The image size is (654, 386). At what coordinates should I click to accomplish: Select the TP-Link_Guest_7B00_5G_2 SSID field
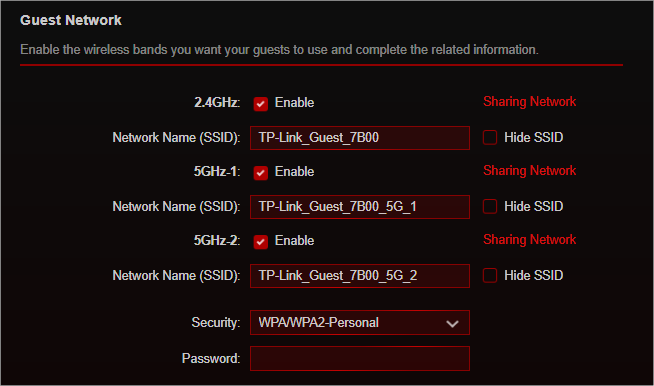tap(360, 276)
